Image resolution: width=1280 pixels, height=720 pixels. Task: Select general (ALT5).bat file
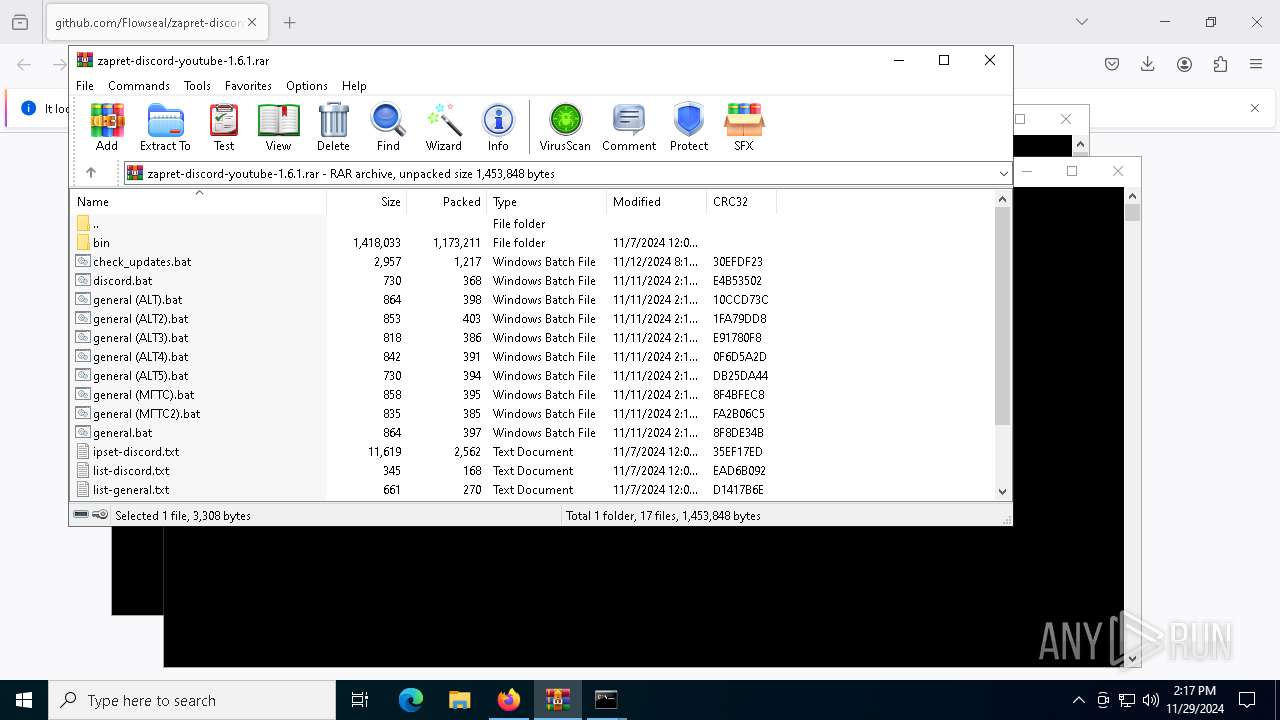click(x=532, y=376)
